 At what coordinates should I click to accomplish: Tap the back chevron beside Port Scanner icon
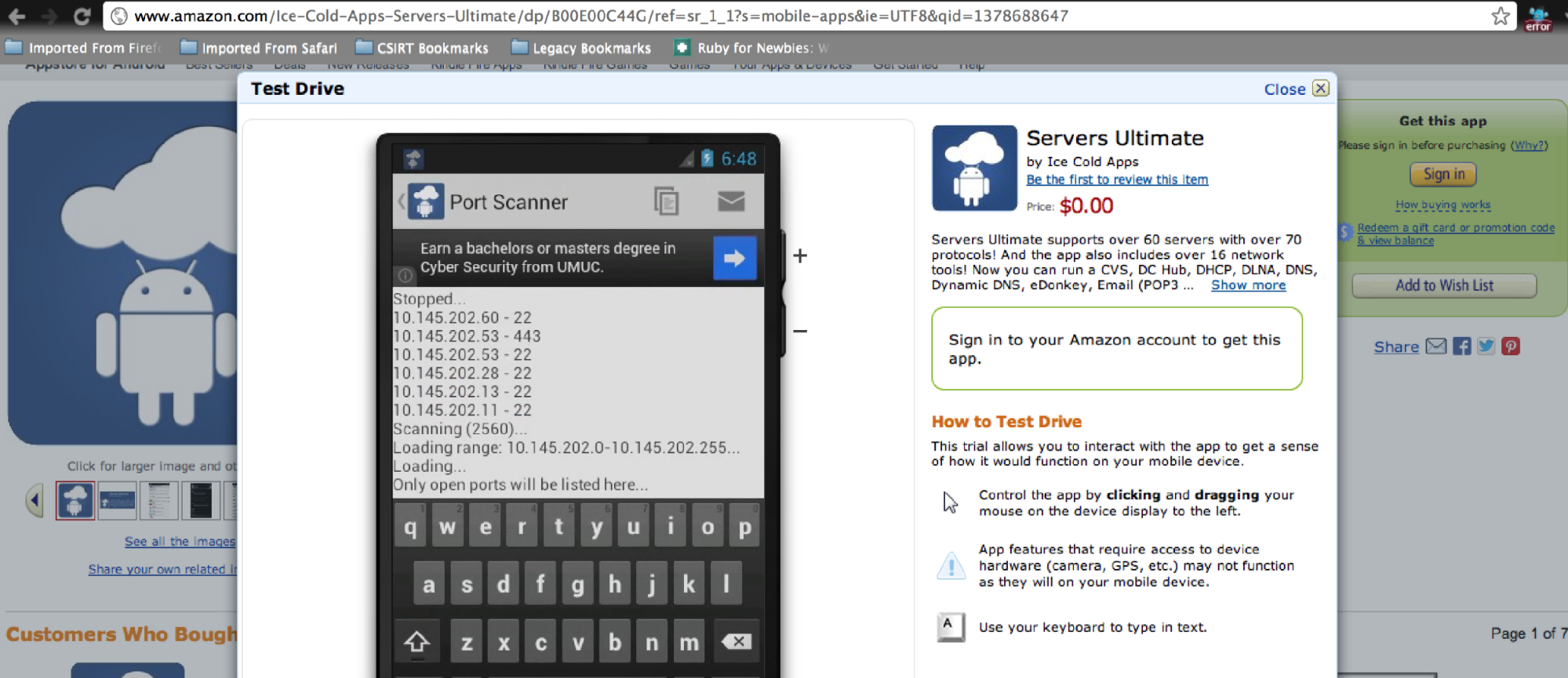pos(401,201)
